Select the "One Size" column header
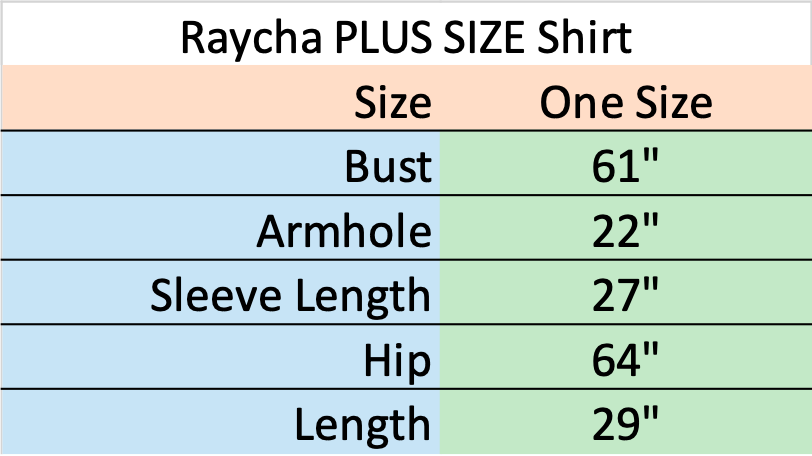The height and width of the screenshot is (456, 812). point(626,102)
